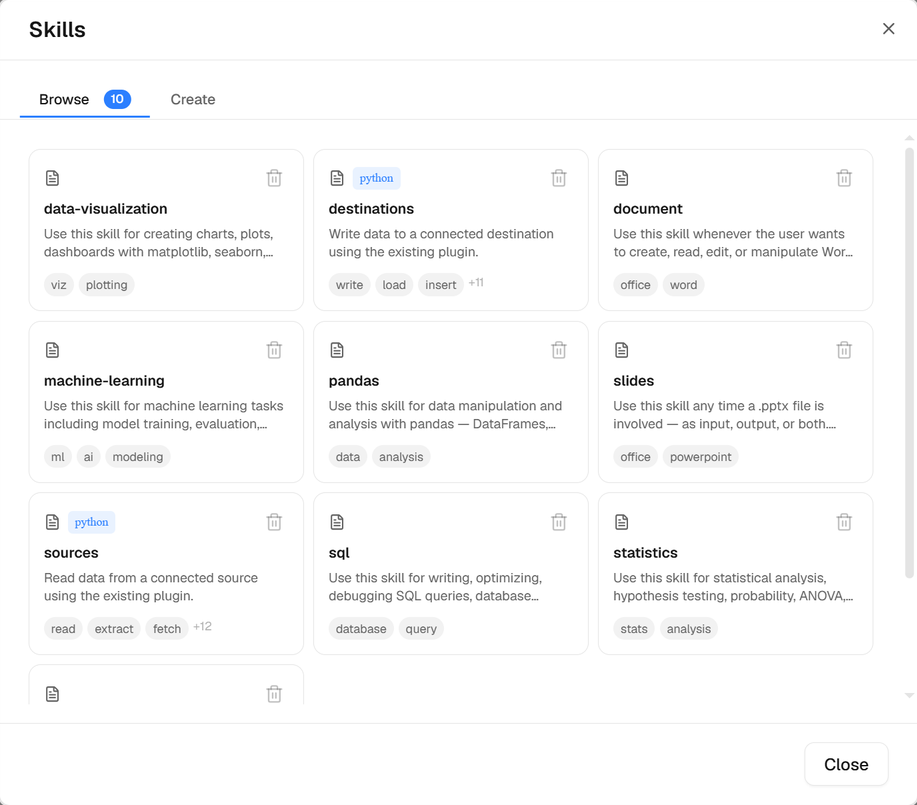Click trash icon on sql card

click(559, 522)
